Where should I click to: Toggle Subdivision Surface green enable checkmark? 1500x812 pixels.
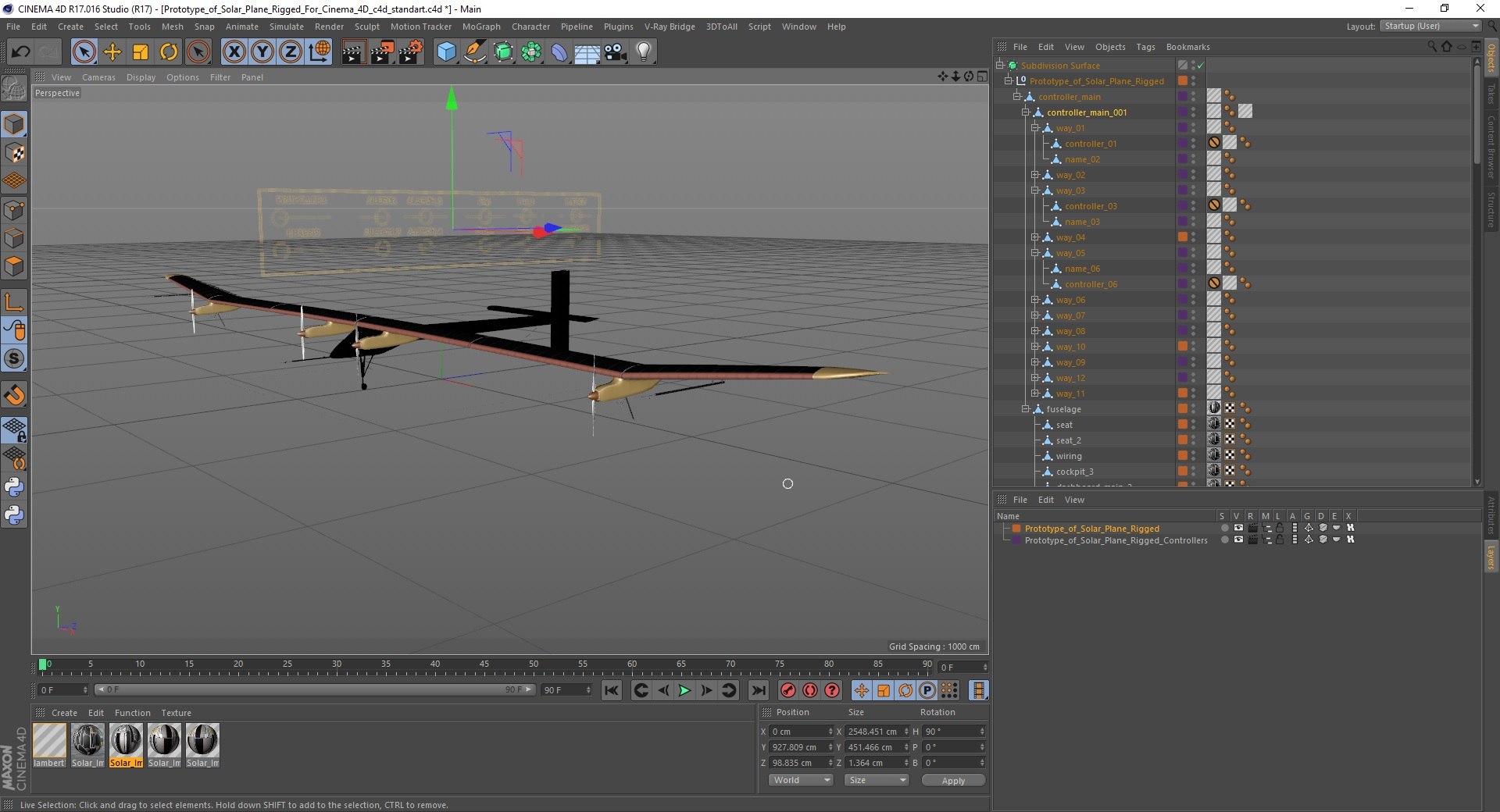point(1201,66)
